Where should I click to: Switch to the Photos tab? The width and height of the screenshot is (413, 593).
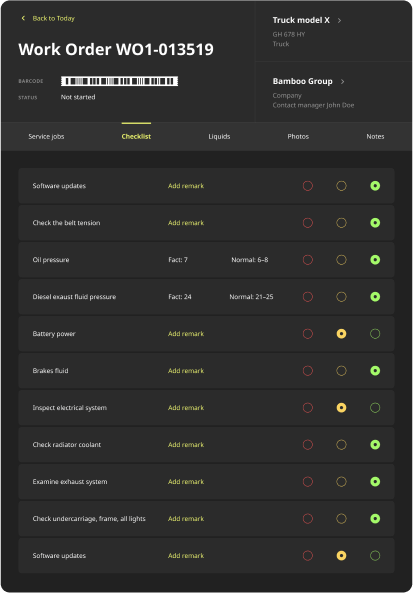(298, 137)
